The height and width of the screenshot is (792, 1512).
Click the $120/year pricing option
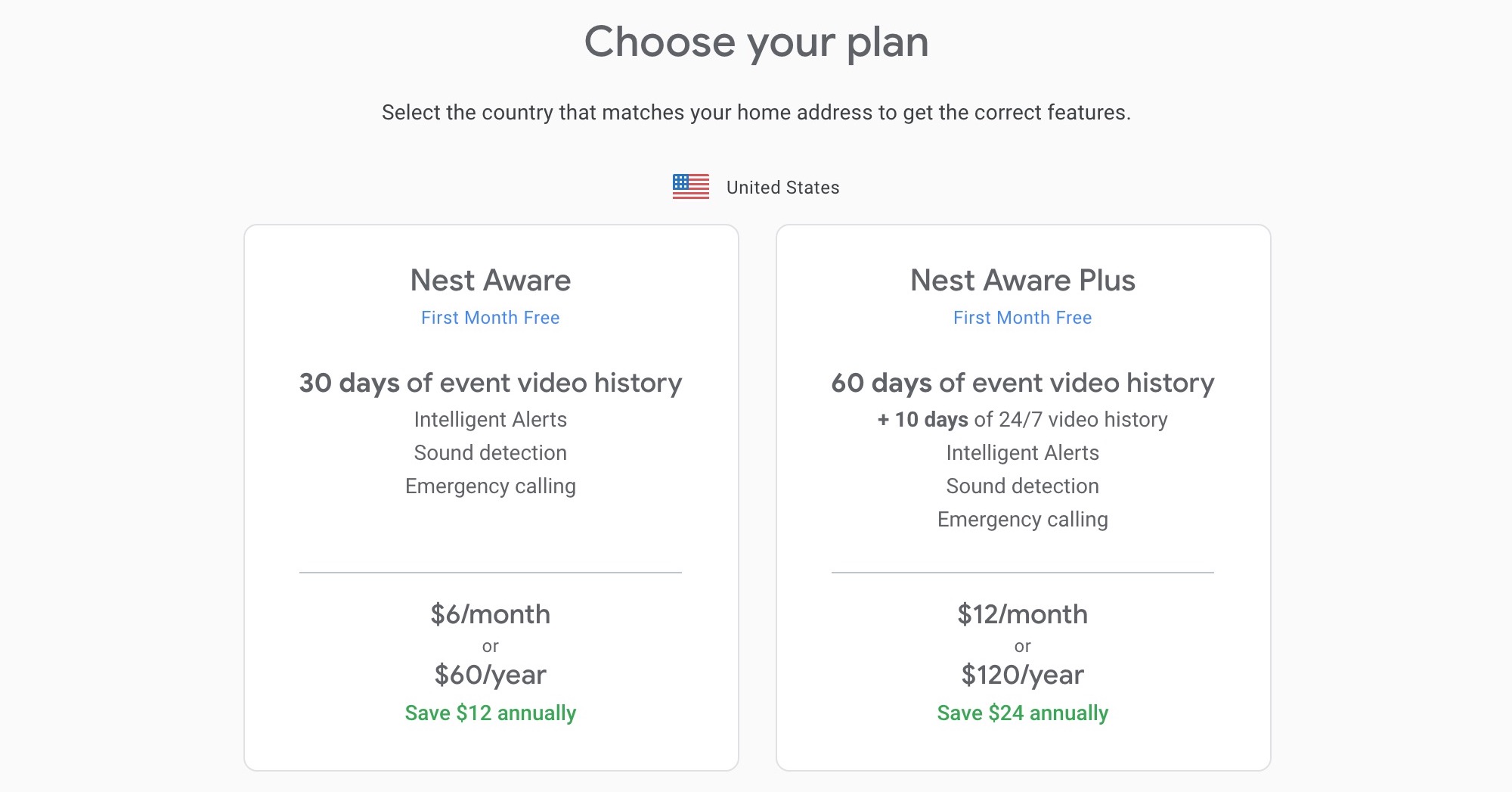point(1022,674)
